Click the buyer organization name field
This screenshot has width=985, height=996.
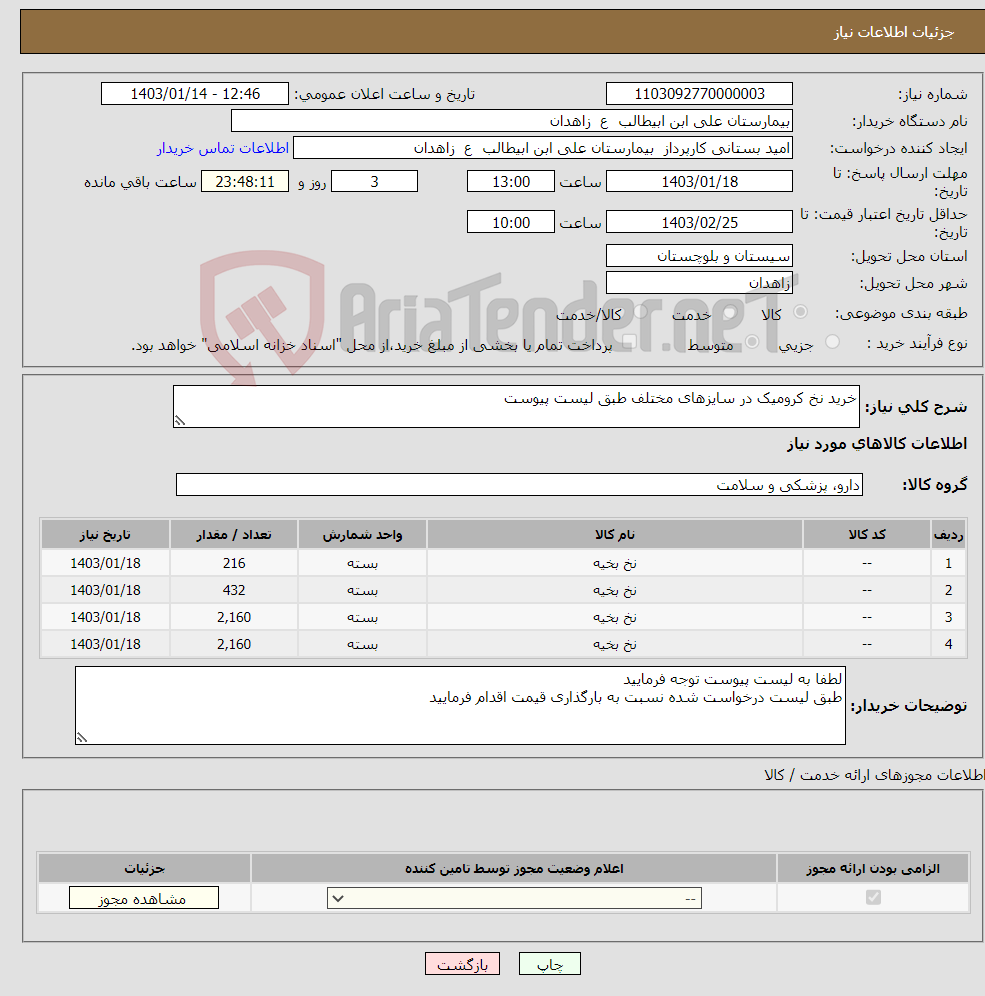(511, 121)
